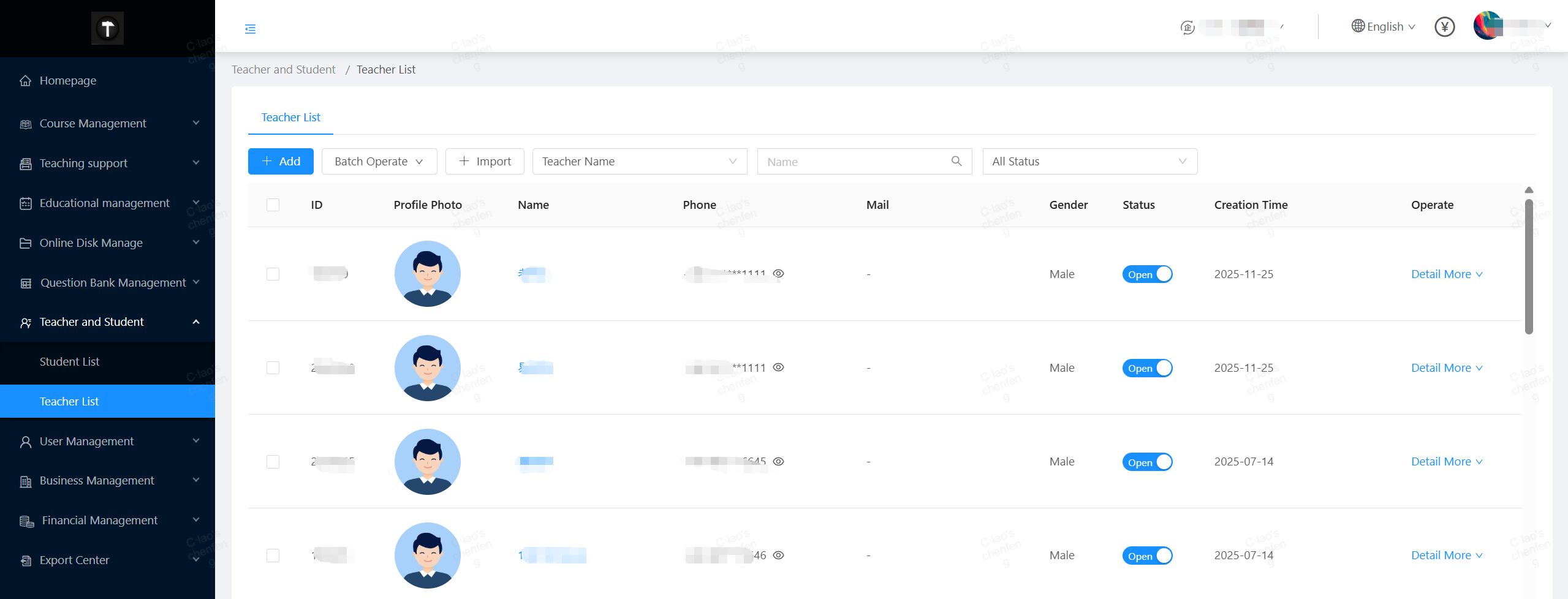Toggle the first teacher's Open status switch

pyautogui.click(x=1146, y=274)
